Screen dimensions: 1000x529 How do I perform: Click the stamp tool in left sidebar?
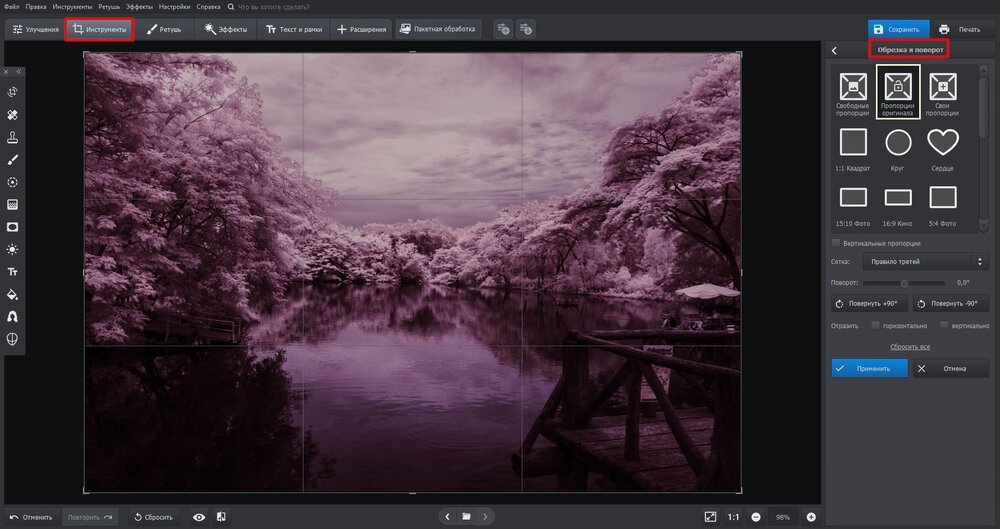coord(13,137)
